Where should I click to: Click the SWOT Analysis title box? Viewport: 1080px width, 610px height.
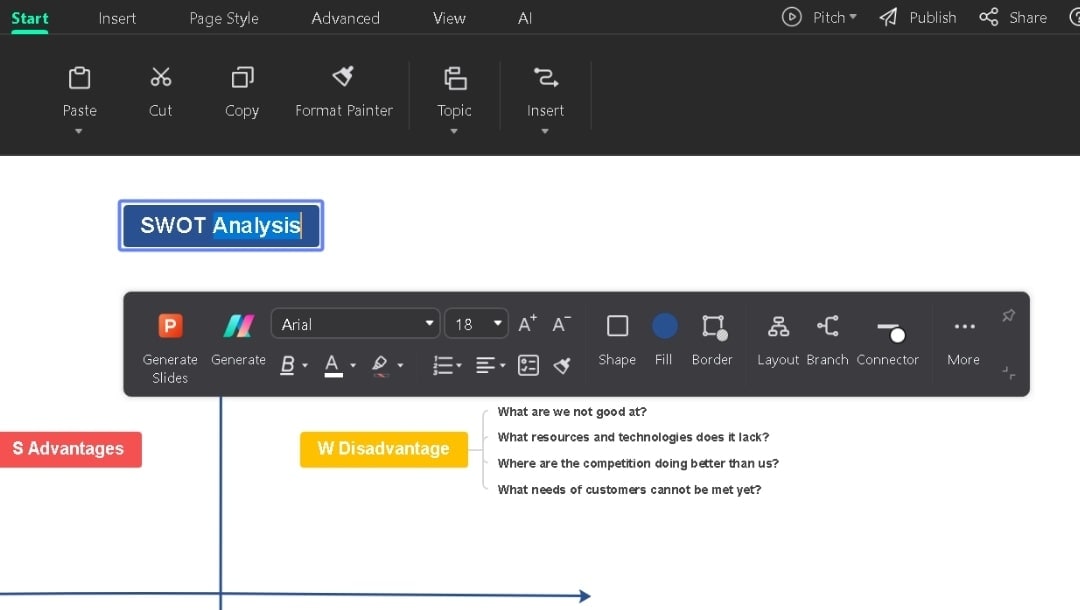click(221, 226)
